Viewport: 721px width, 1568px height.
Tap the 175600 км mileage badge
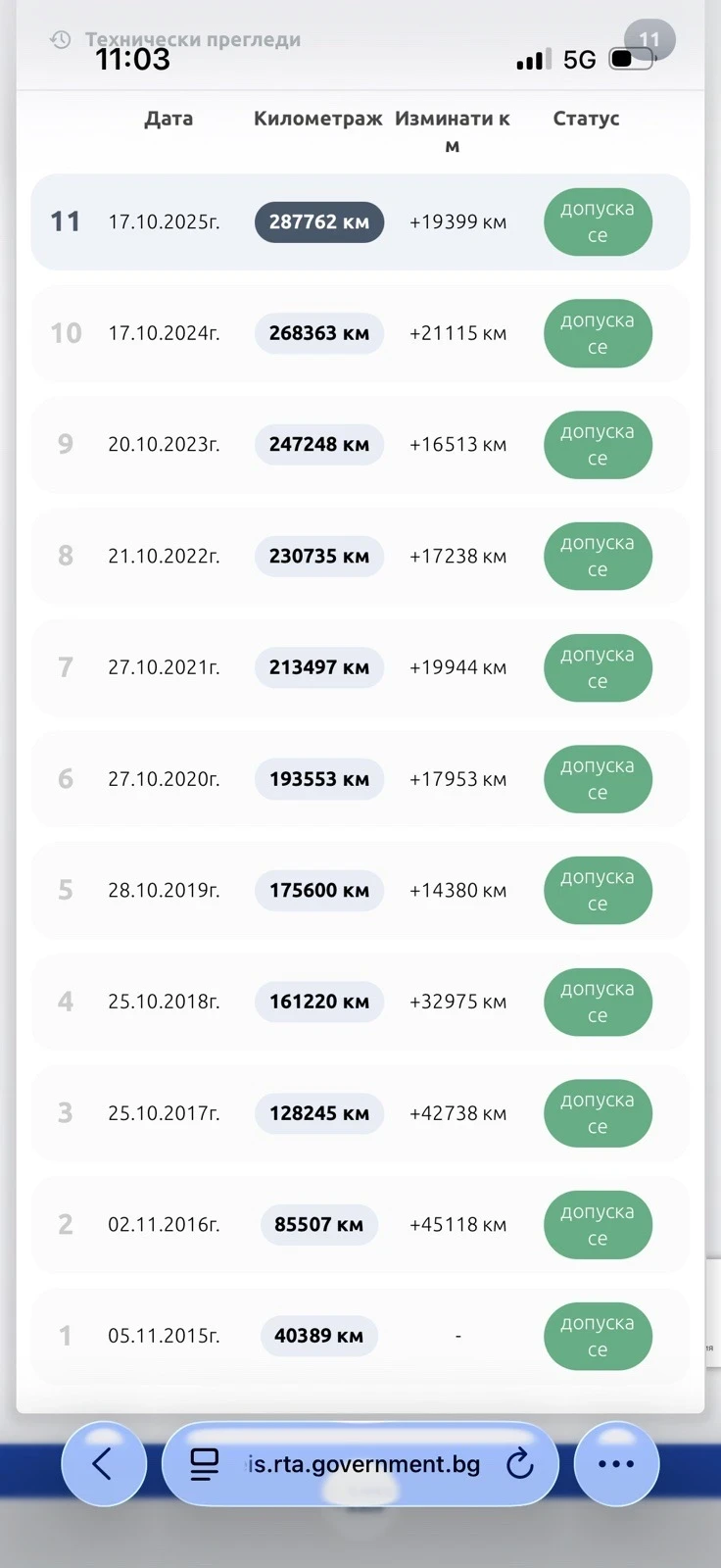point(319,890)
